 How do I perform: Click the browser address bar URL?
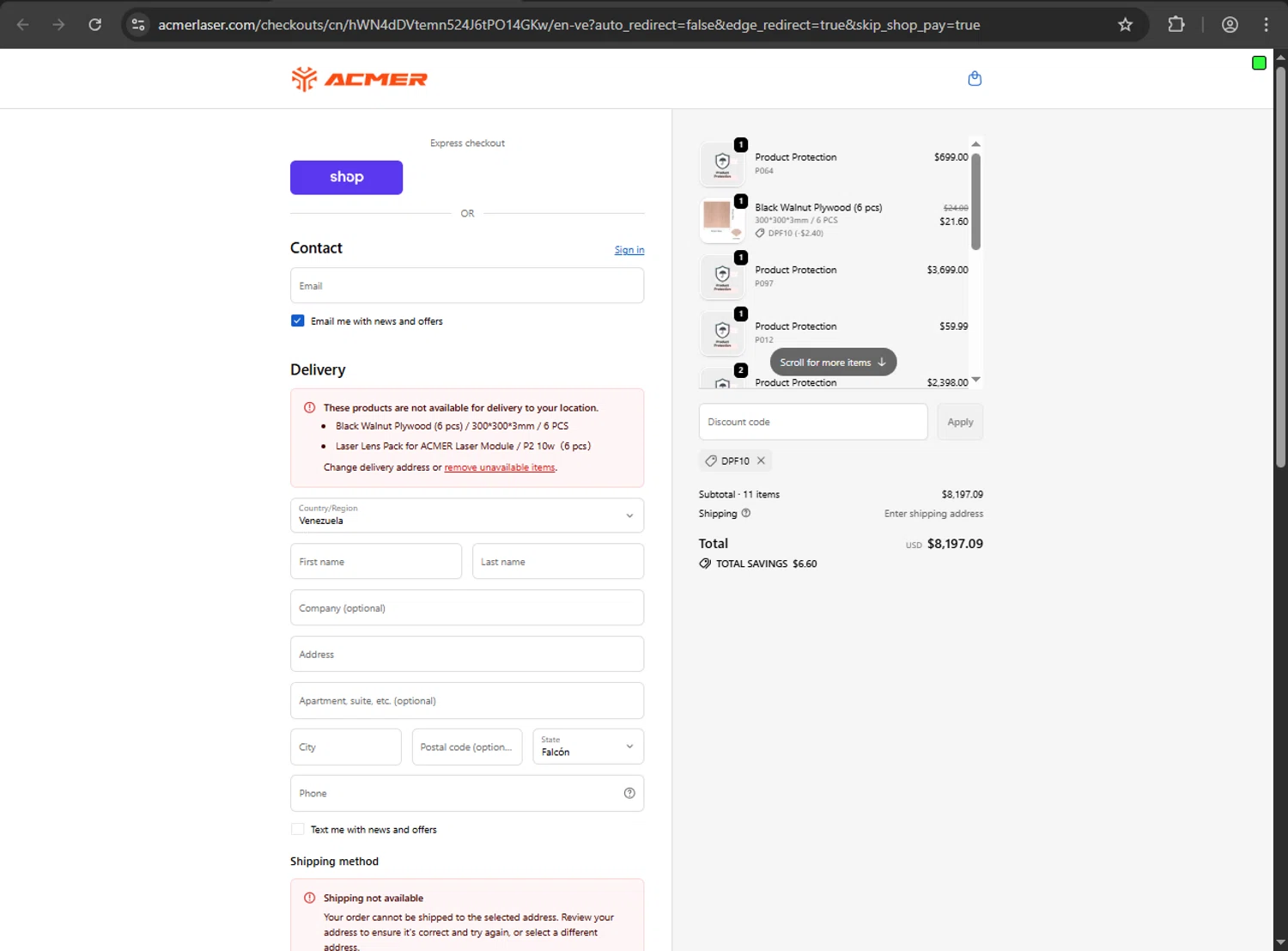click(x=568, y=25)
